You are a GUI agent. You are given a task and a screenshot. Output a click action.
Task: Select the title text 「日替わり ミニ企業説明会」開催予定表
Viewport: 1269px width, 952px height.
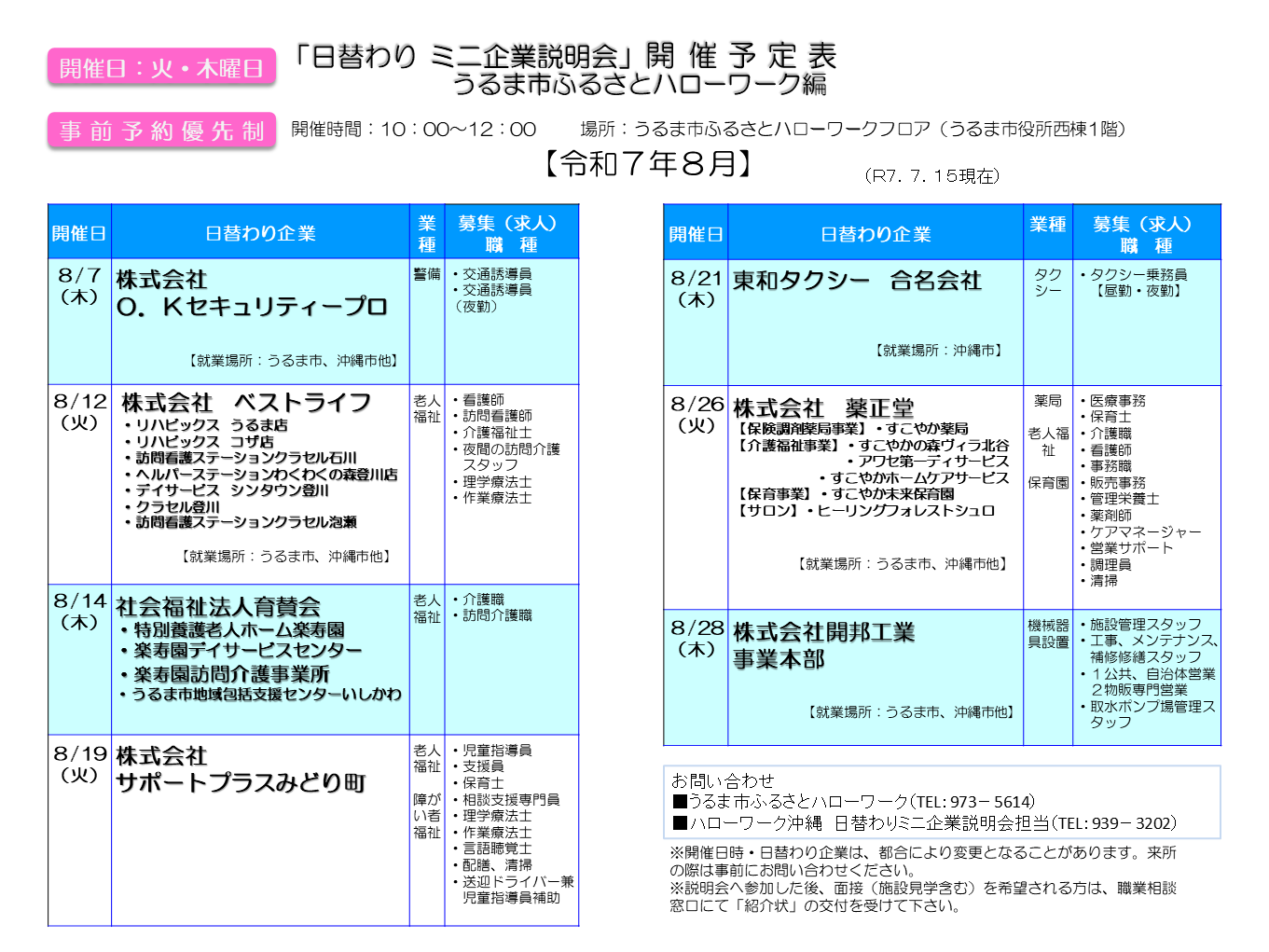[x=564, y=56]
